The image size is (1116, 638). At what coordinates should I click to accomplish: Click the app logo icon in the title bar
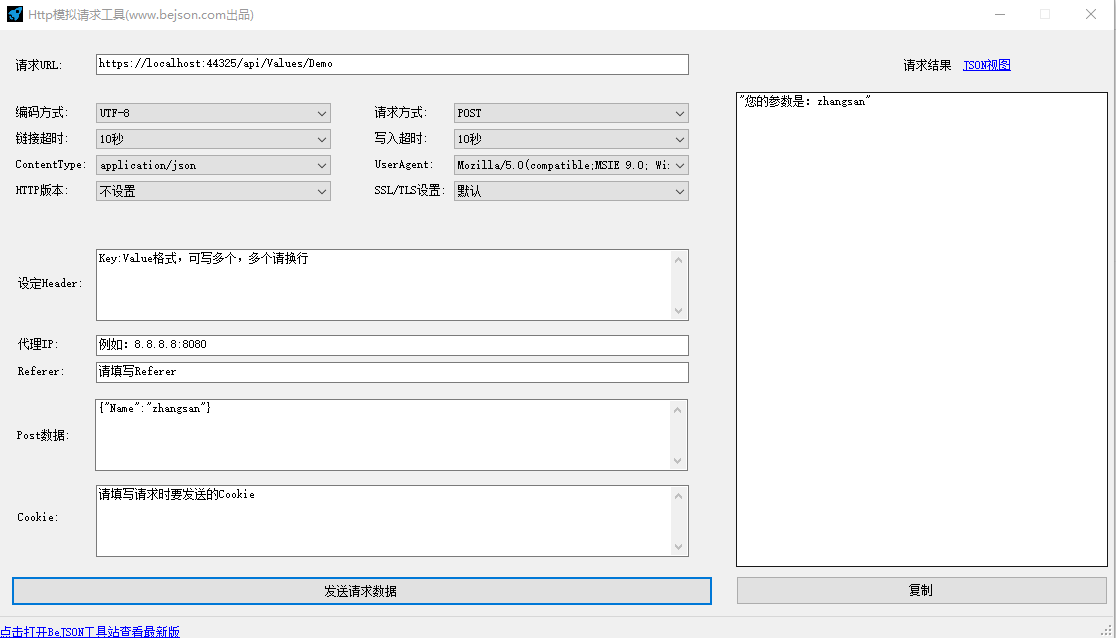coord(14,14)
